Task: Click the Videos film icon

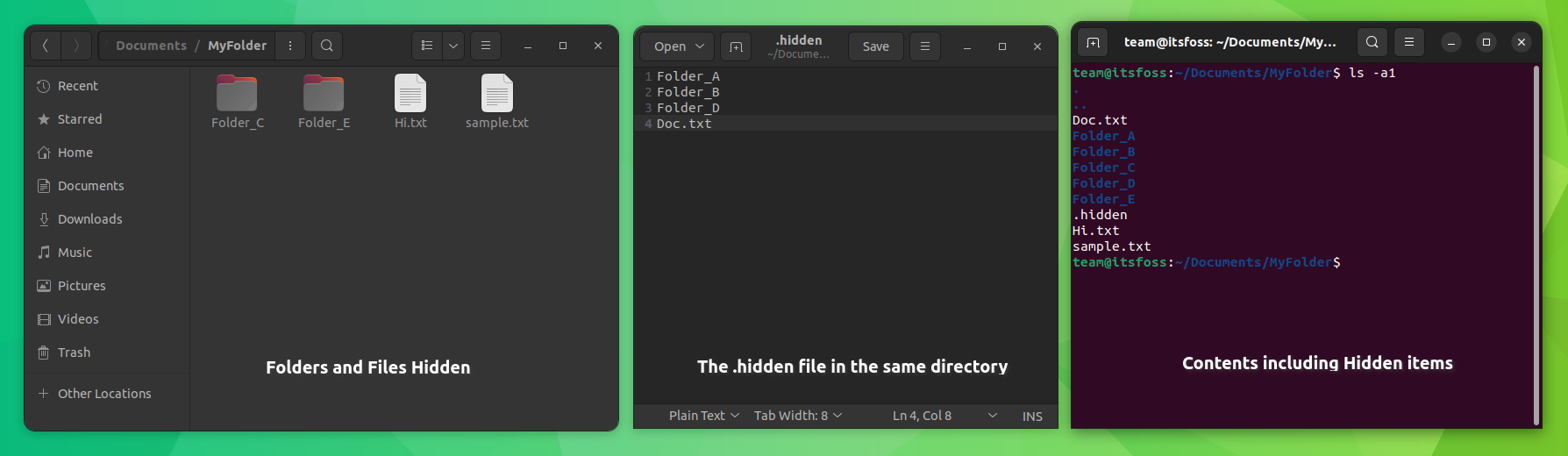Action: click(x=44, y=319)
